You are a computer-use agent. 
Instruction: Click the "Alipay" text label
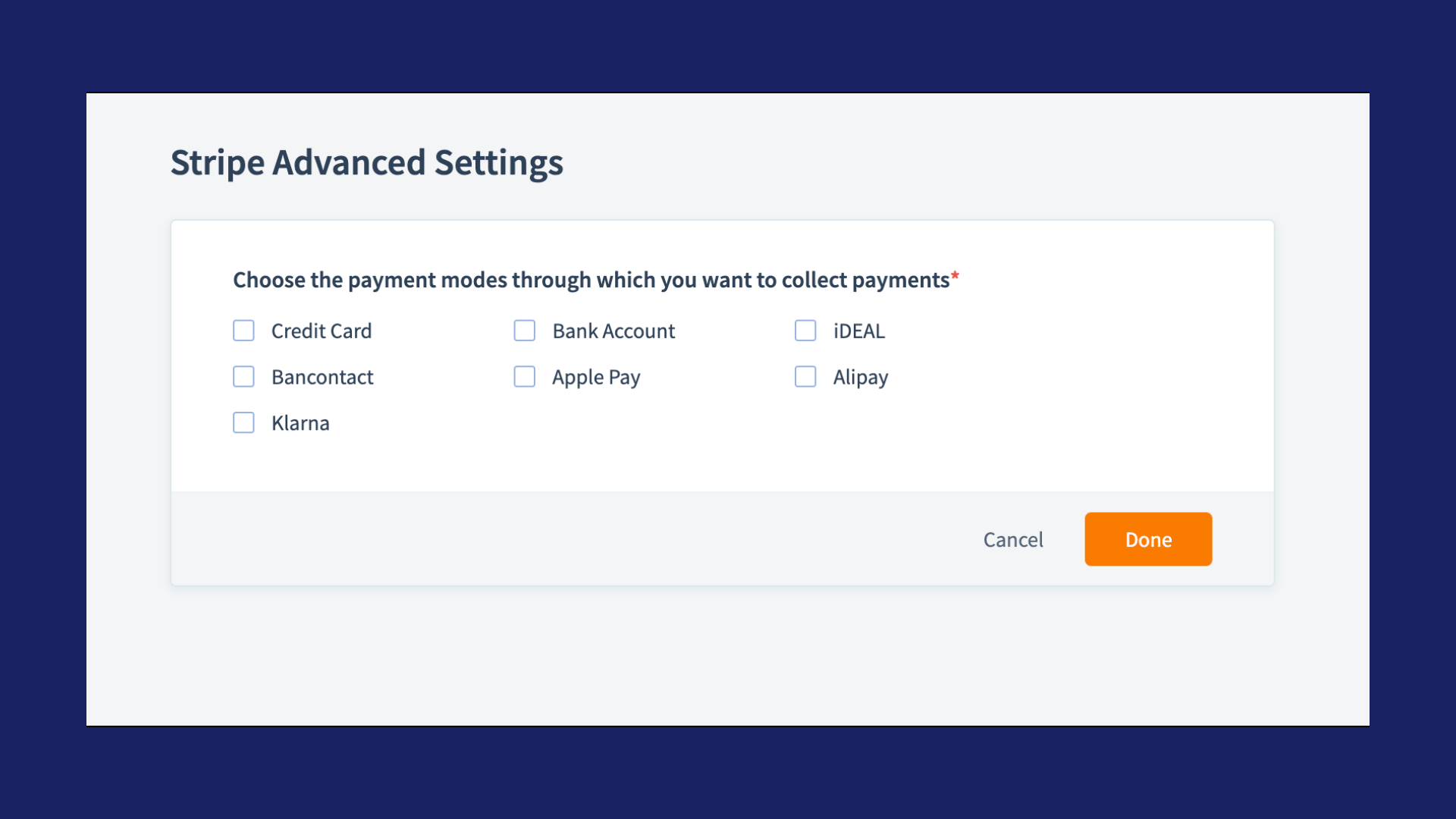pyautogui.click(x=860, y=378)
